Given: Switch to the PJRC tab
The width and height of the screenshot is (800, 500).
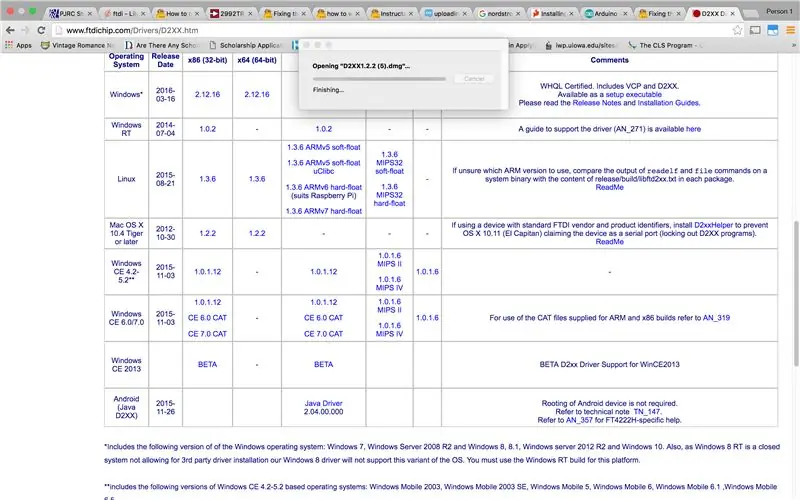Looking at the screenshot, I should 70,14.
